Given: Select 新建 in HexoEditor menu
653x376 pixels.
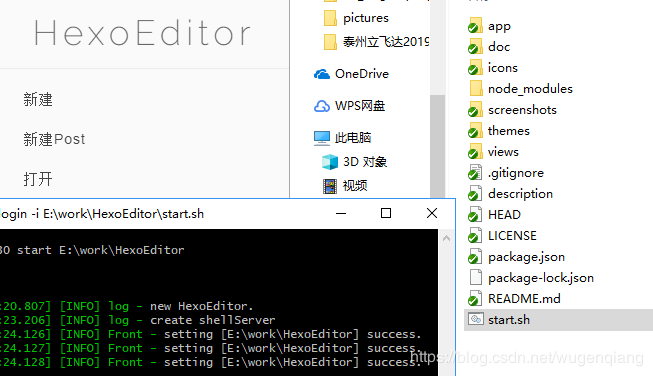Looking at the screenshot, I should tap(38, 100).
